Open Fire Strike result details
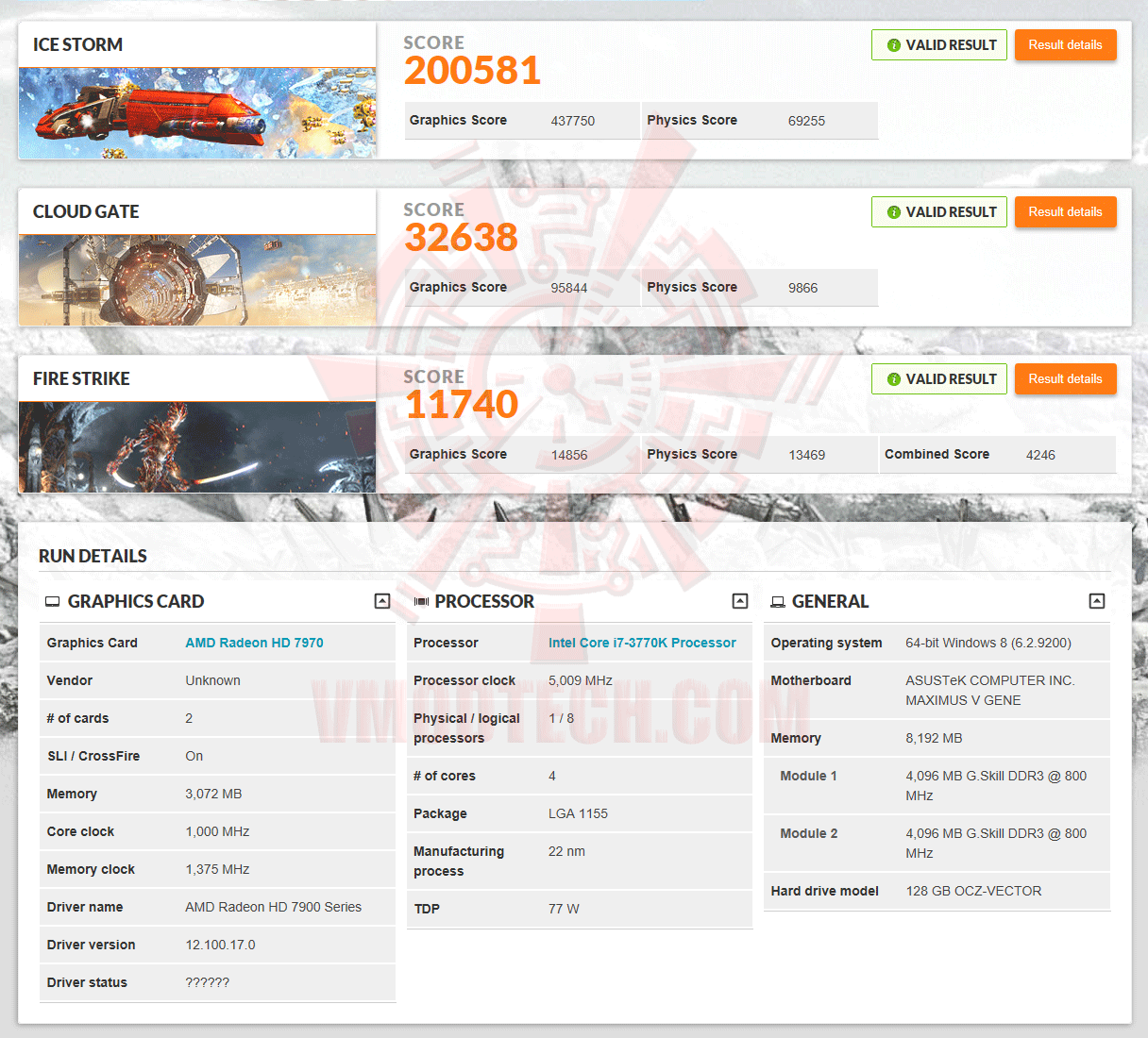The height and width of the screenshot is (1038, 1148). (x=1065, y=378)
